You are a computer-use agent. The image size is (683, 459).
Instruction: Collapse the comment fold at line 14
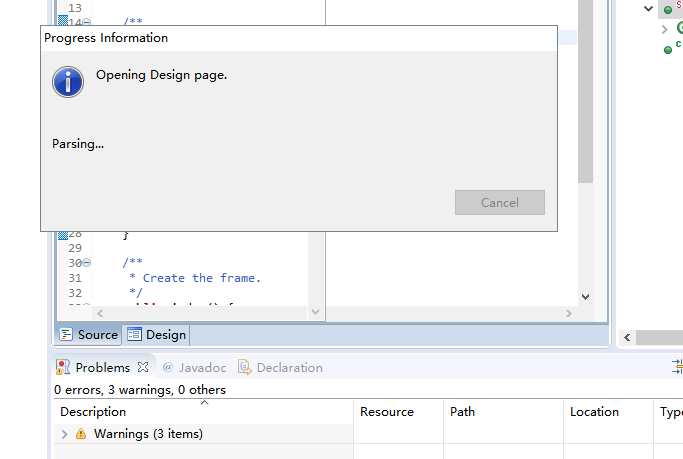(87, 22)
